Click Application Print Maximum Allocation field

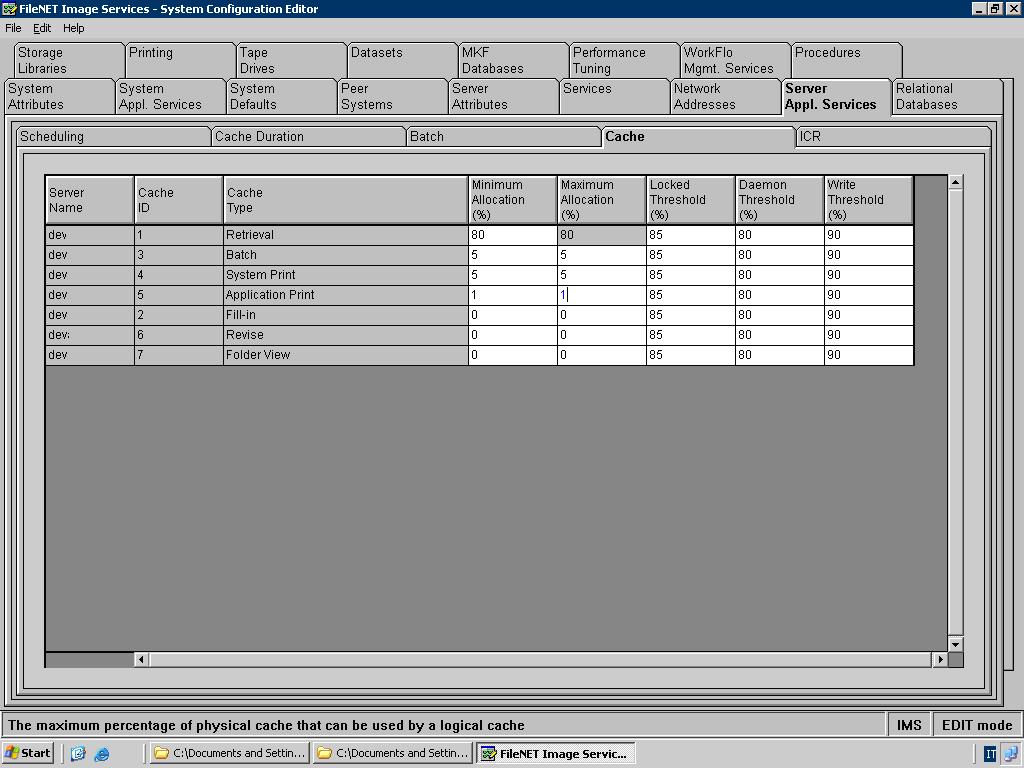point(601,295)
